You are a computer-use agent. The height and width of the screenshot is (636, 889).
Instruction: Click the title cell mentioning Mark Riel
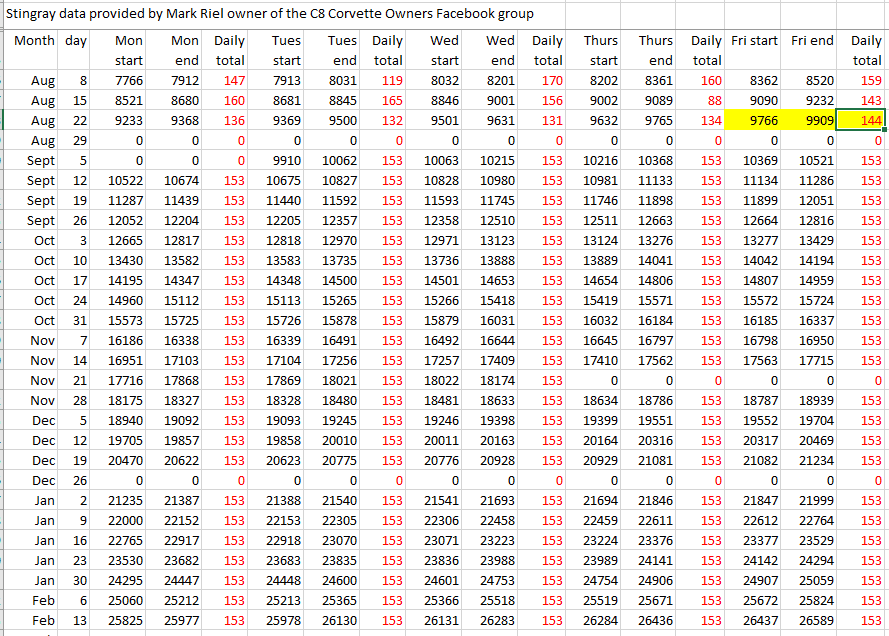click(270, 14)
